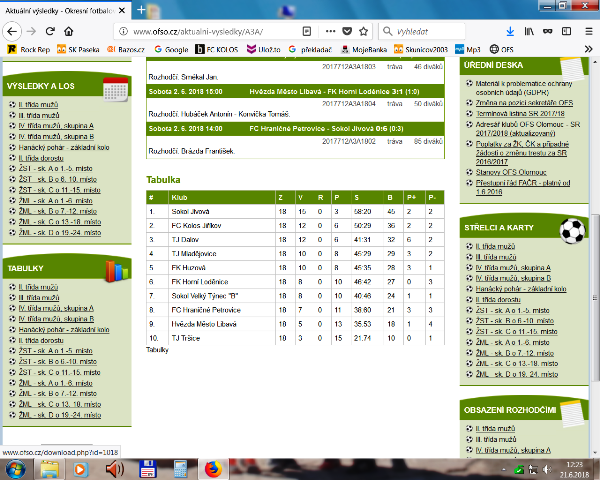Viewport: 600px width, 480px height.
Task: Open Google bookmark
Action: 171,49
